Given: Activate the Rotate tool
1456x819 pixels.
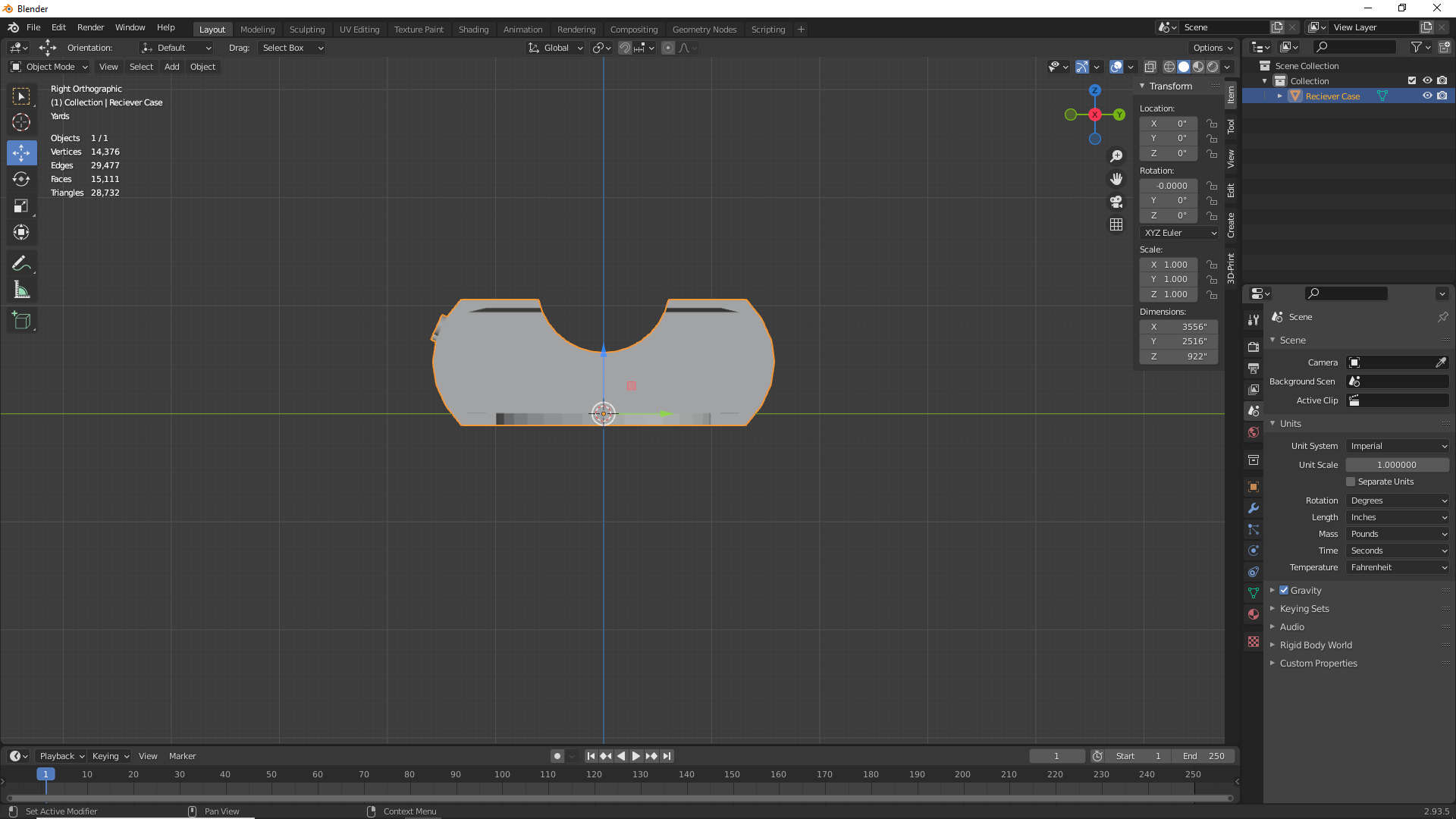Looking at the screenshot, I should click(21, 179).
